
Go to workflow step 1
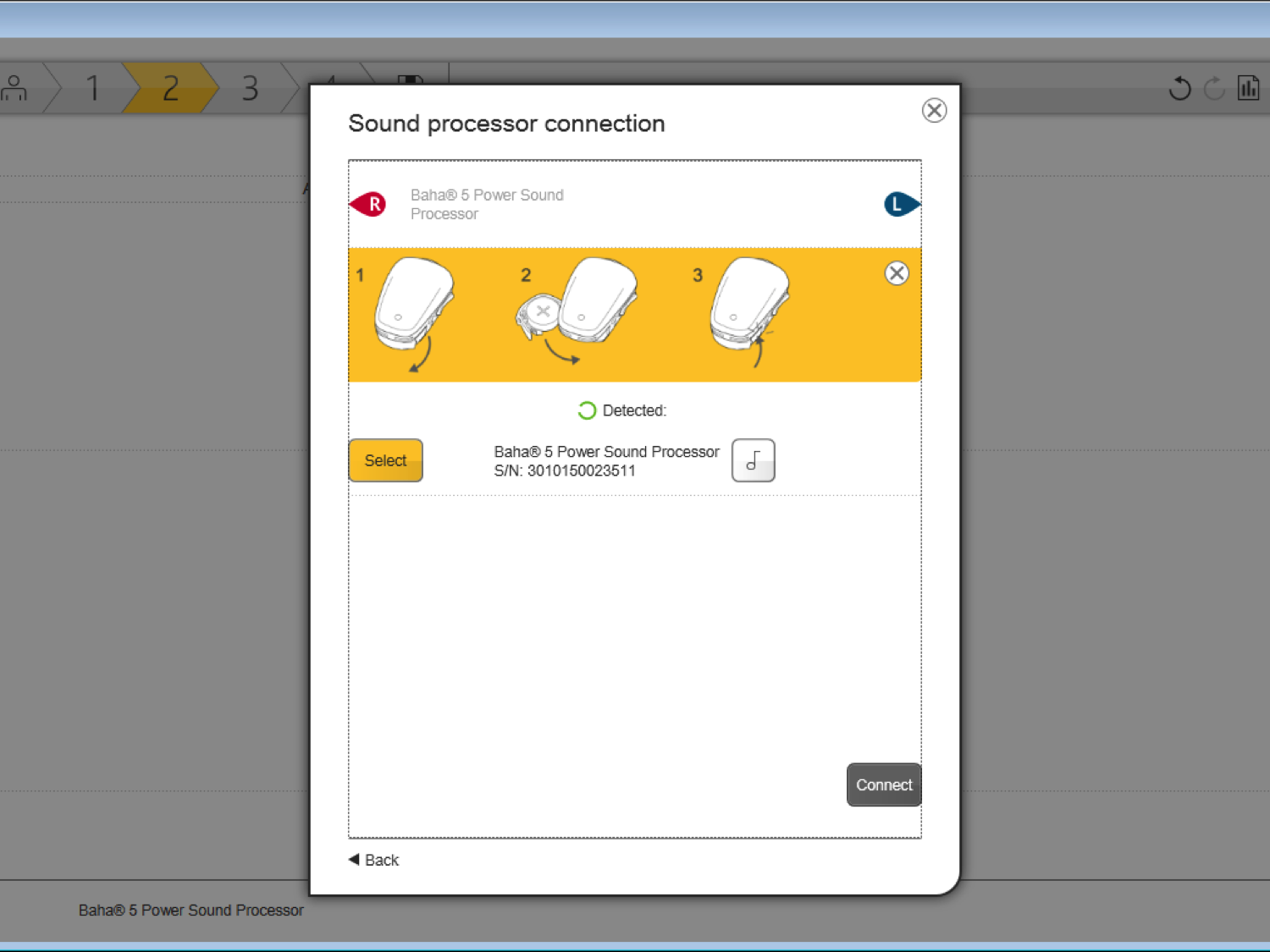[x=92, y=88]
